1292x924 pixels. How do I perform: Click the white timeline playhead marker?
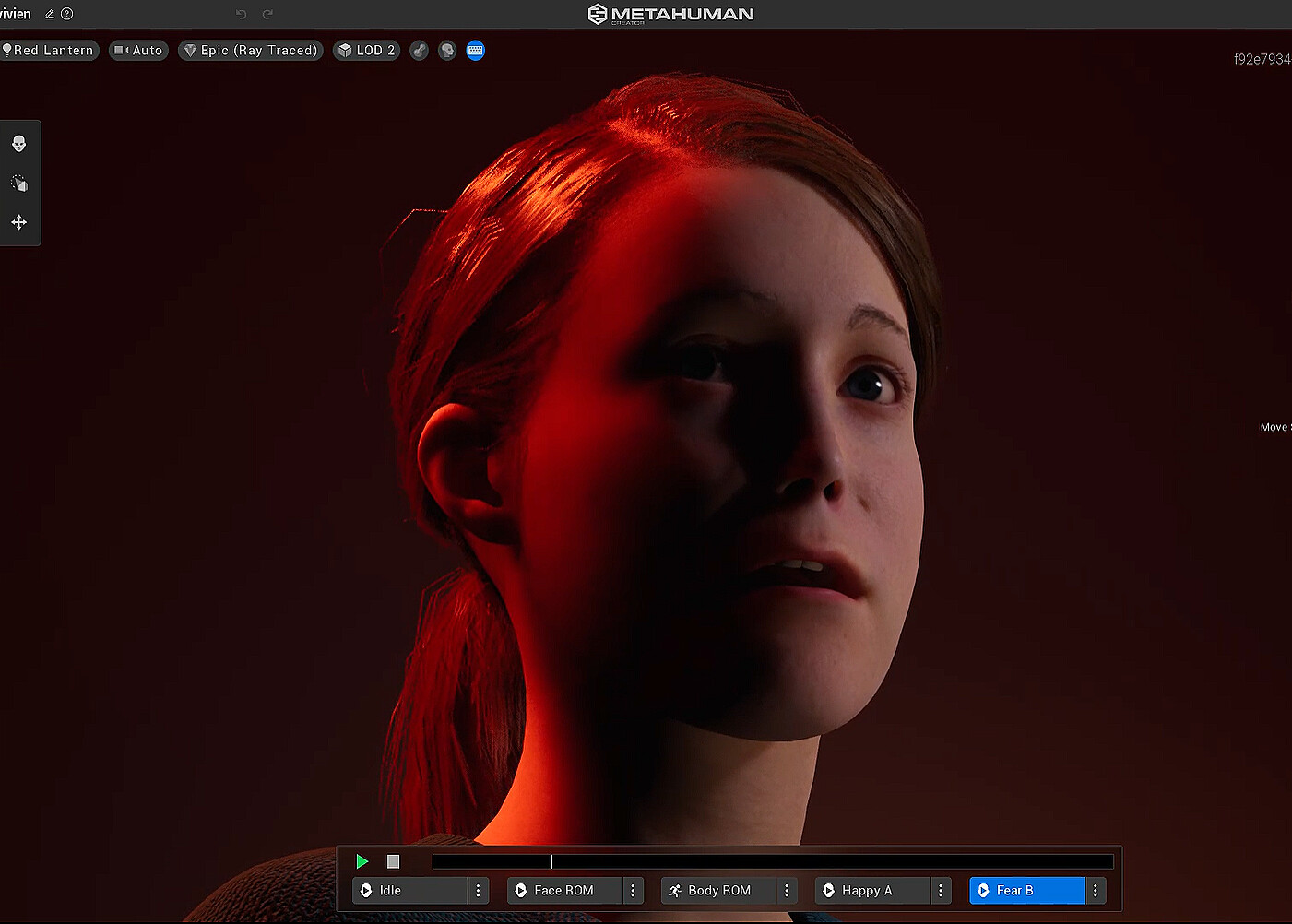click(x=551, y=861)
